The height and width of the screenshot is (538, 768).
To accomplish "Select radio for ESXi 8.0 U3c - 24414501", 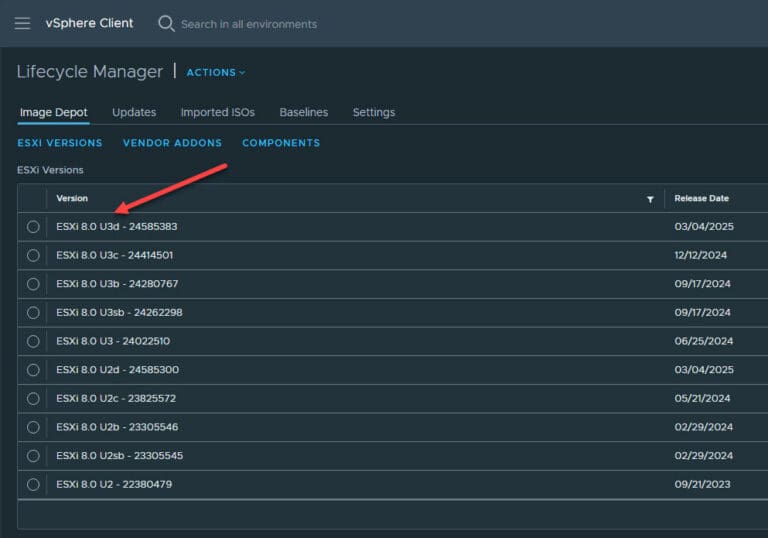I will [x=33, y=255].
